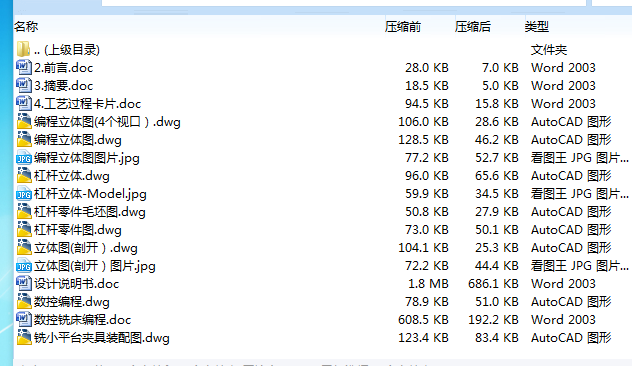Click the 46.2 KB compressed size value
632x366 pixels.
[x=497, y=140]
